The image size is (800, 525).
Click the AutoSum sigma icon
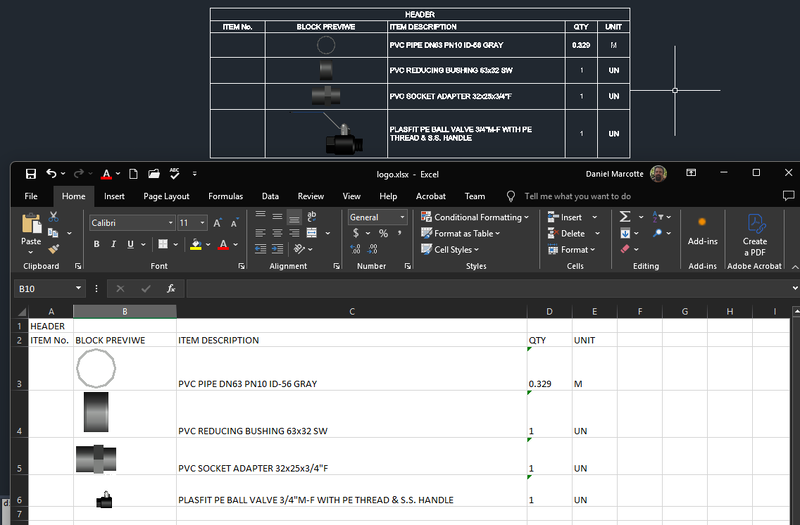coord(625,217)
